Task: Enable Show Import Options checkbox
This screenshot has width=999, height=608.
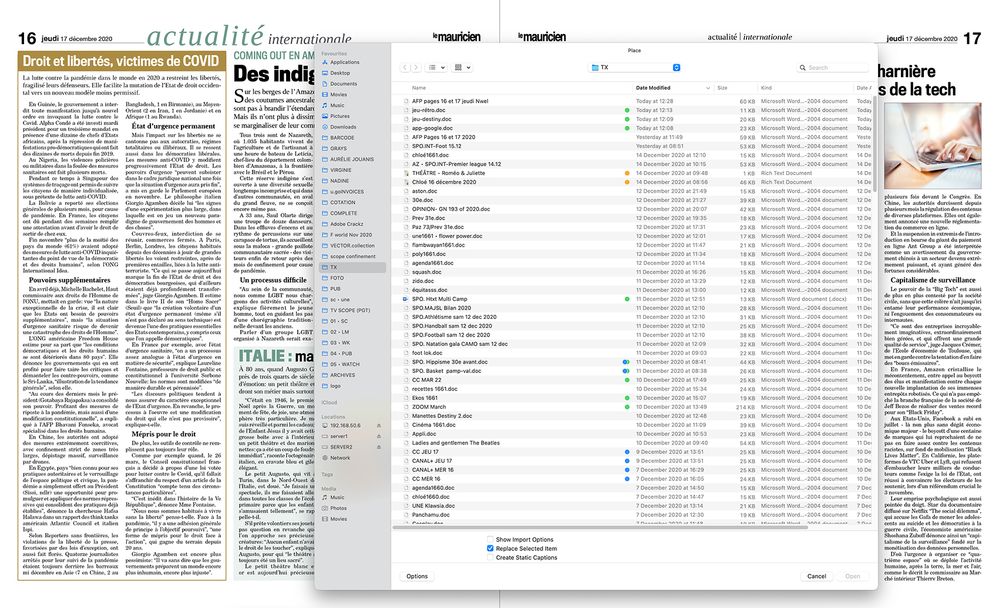Action: pyautogui.click(x=490, y=540)
